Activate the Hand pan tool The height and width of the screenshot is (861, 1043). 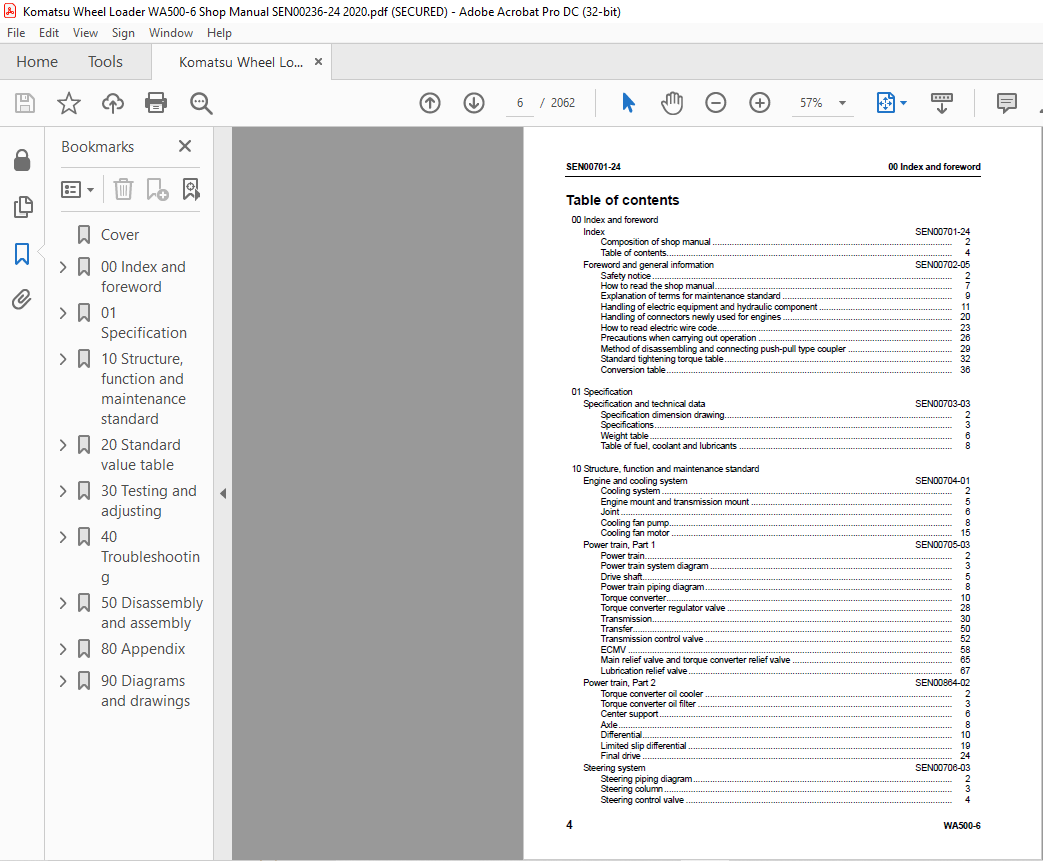coord(672,103)
